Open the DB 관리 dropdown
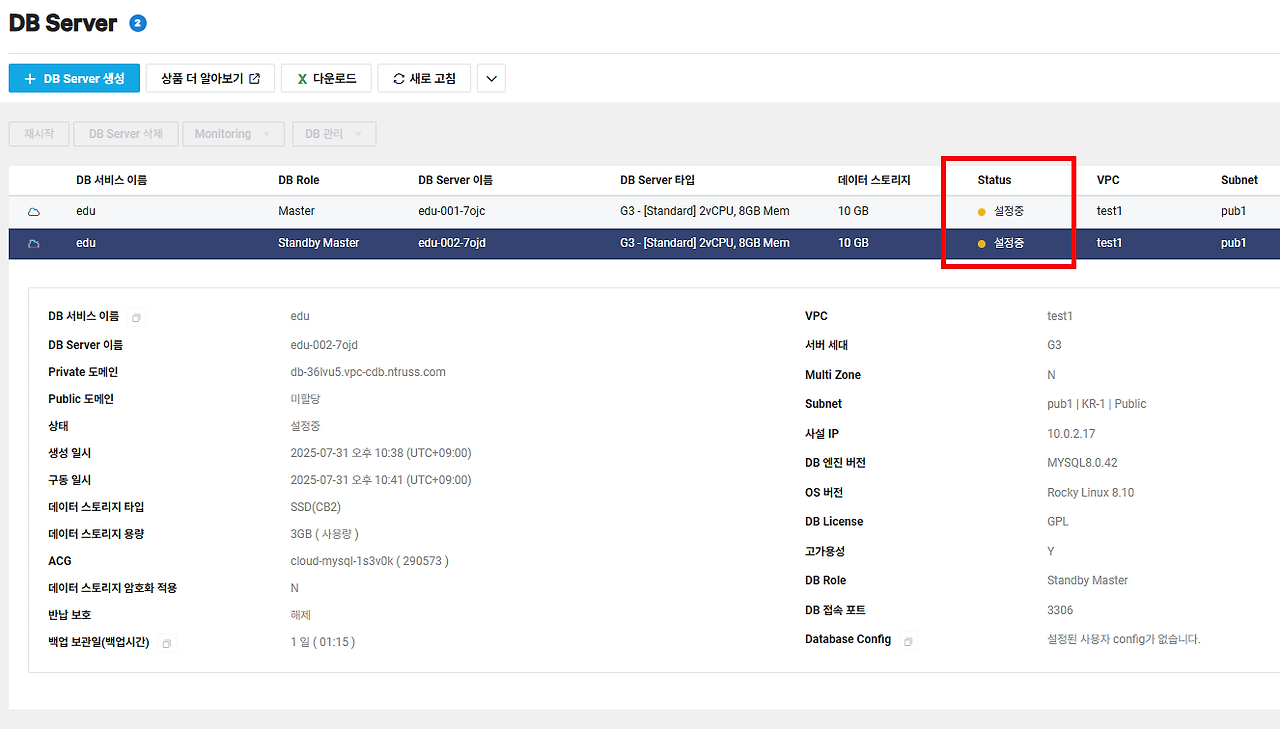1280x729 pixels. [x=335, y=133]
